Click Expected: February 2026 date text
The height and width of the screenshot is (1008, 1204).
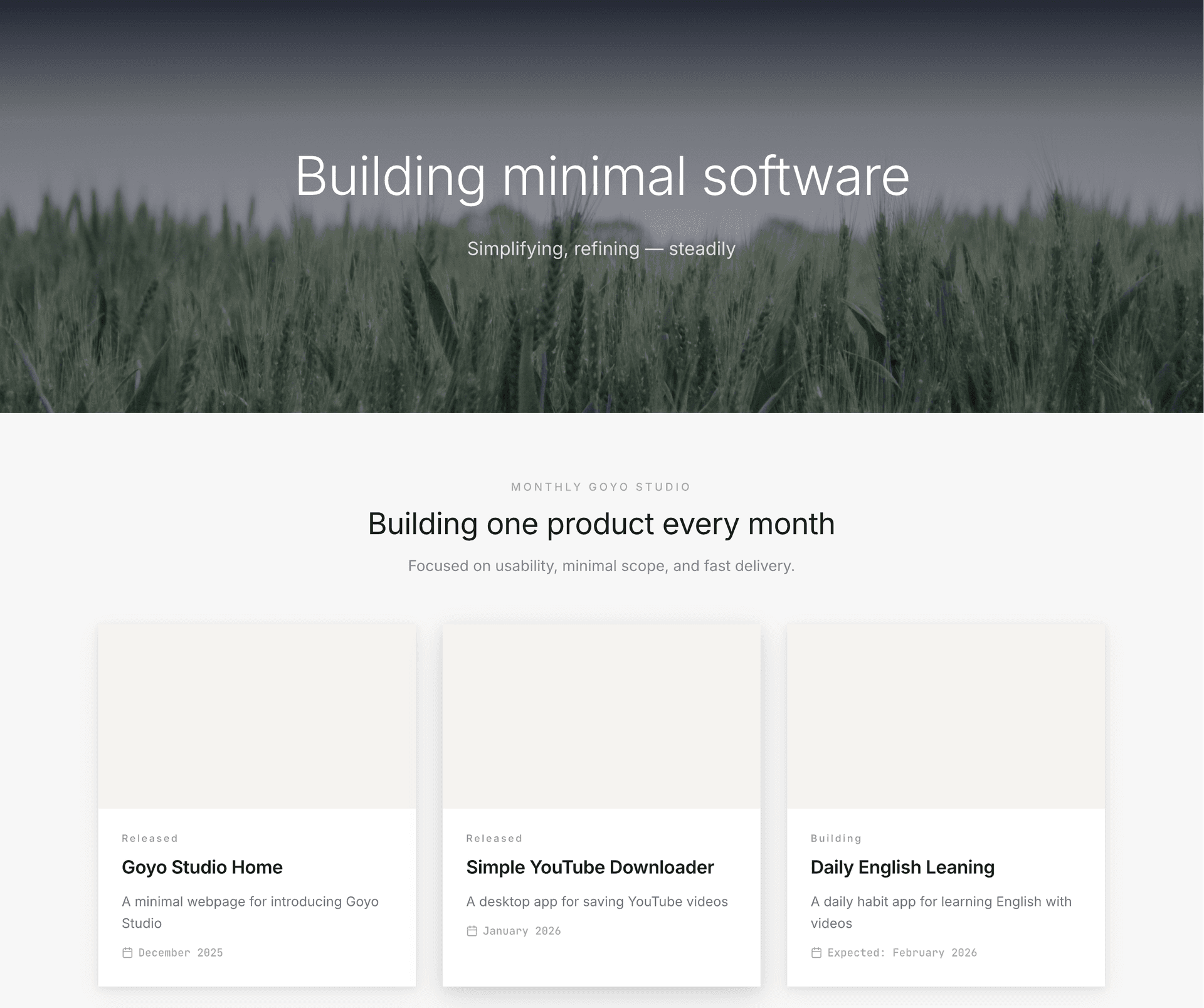(902, 953)
